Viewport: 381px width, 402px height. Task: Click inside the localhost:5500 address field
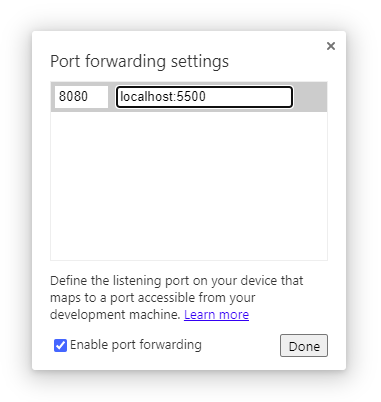pyautogui.click(x=204, y=97)
